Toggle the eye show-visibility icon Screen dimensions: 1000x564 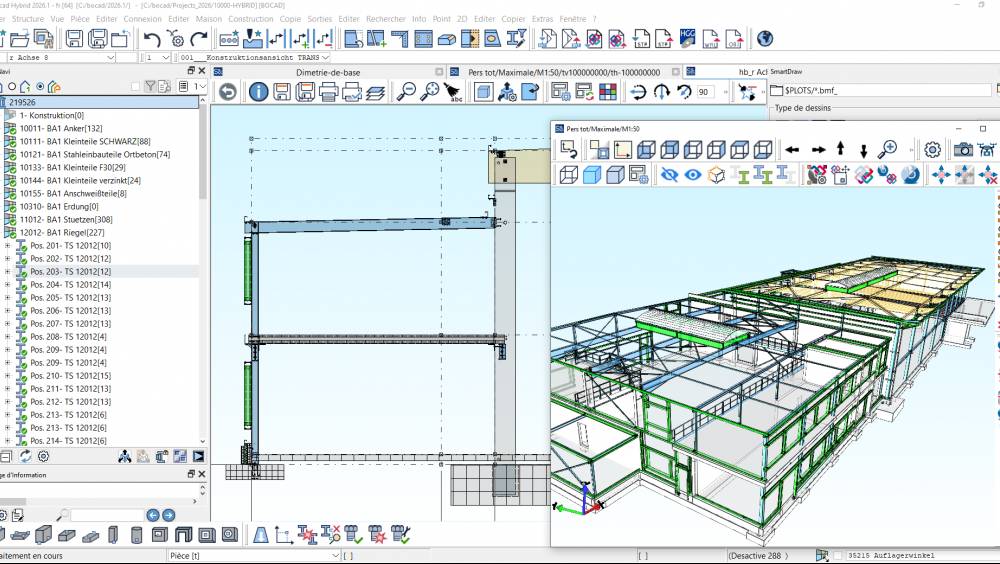(692, 175)
